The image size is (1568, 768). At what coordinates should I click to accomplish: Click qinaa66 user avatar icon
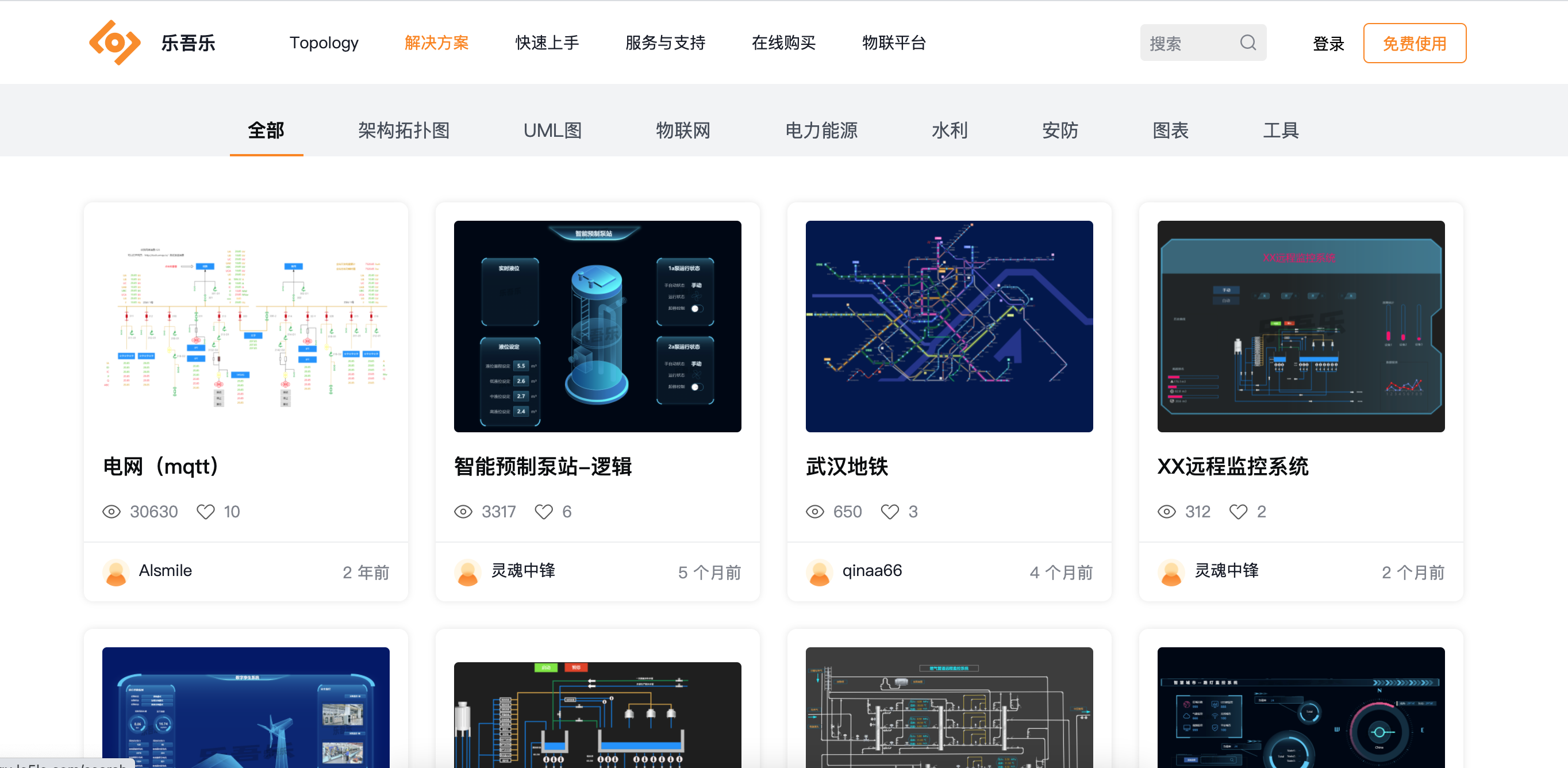tap(819, 572)
